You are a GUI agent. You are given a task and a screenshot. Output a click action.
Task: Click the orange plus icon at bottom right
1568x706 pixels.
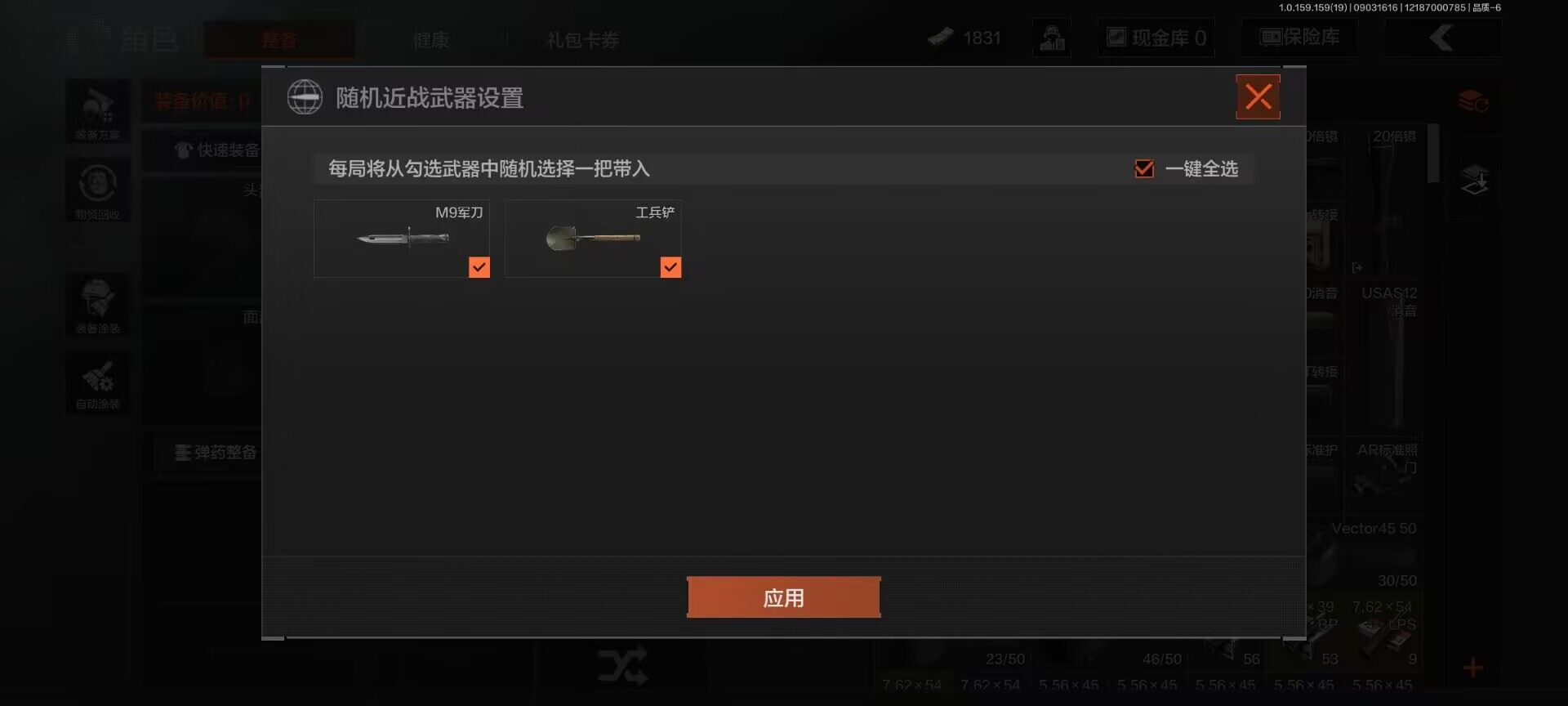pos(1473,668)
